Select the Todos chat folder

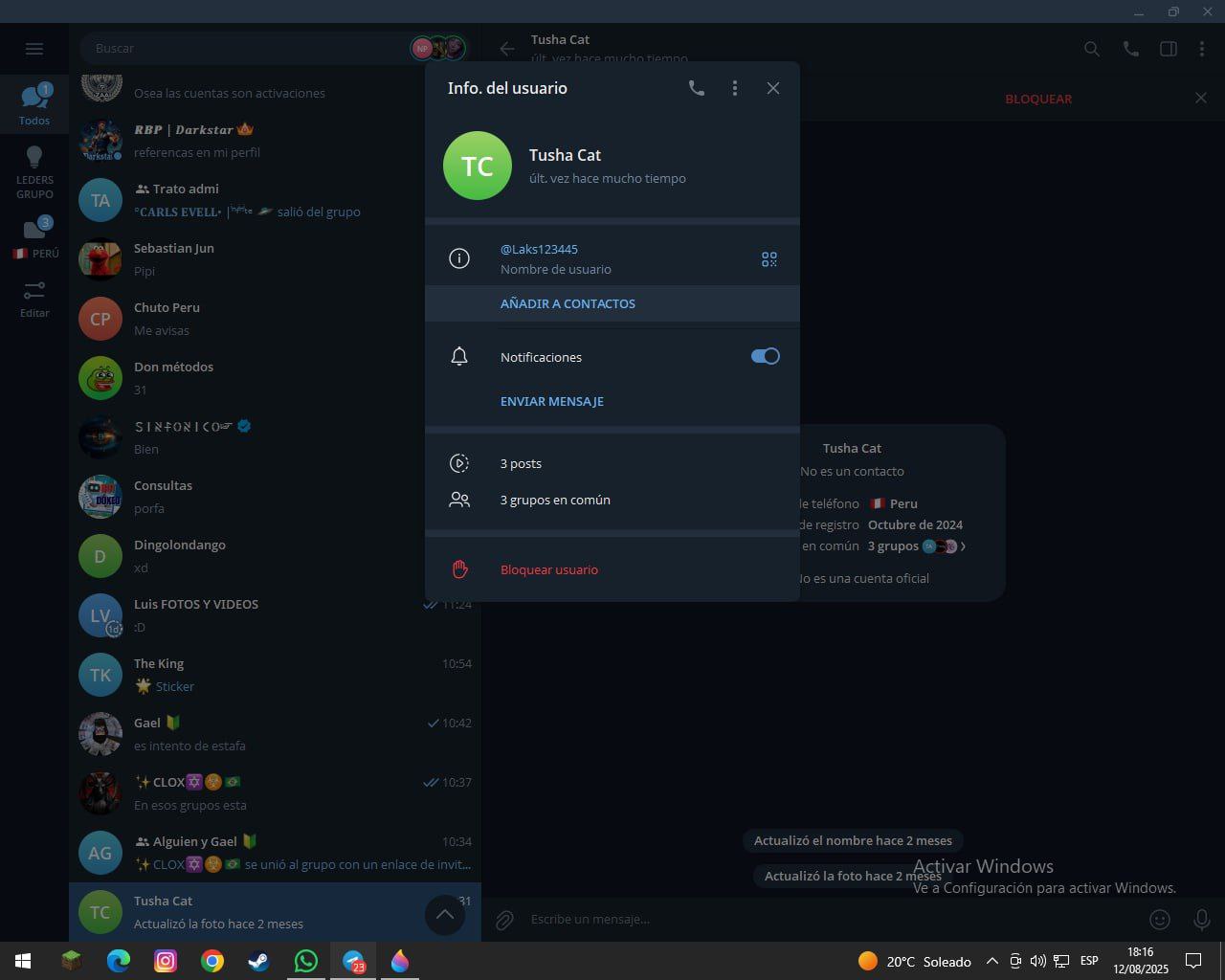pos(34,104)
